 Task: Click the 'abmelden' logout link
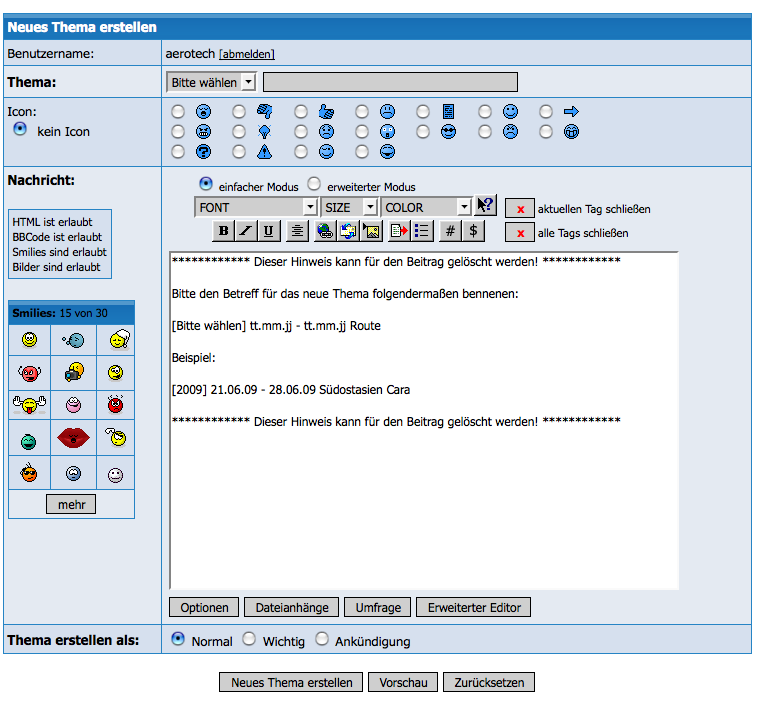246,54
